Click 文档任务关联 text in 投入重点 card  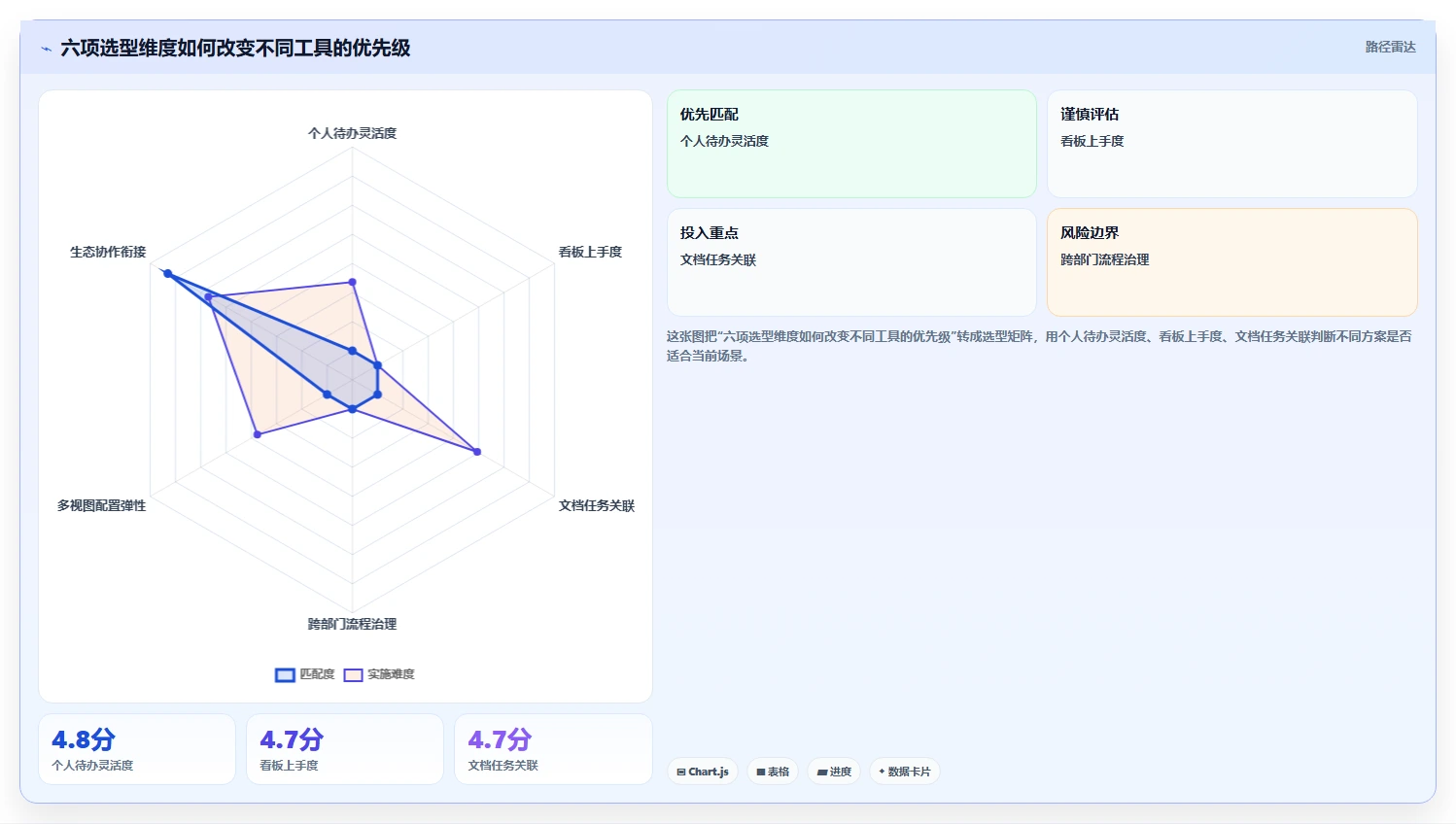pyautogui.click(x=718, y=259)
